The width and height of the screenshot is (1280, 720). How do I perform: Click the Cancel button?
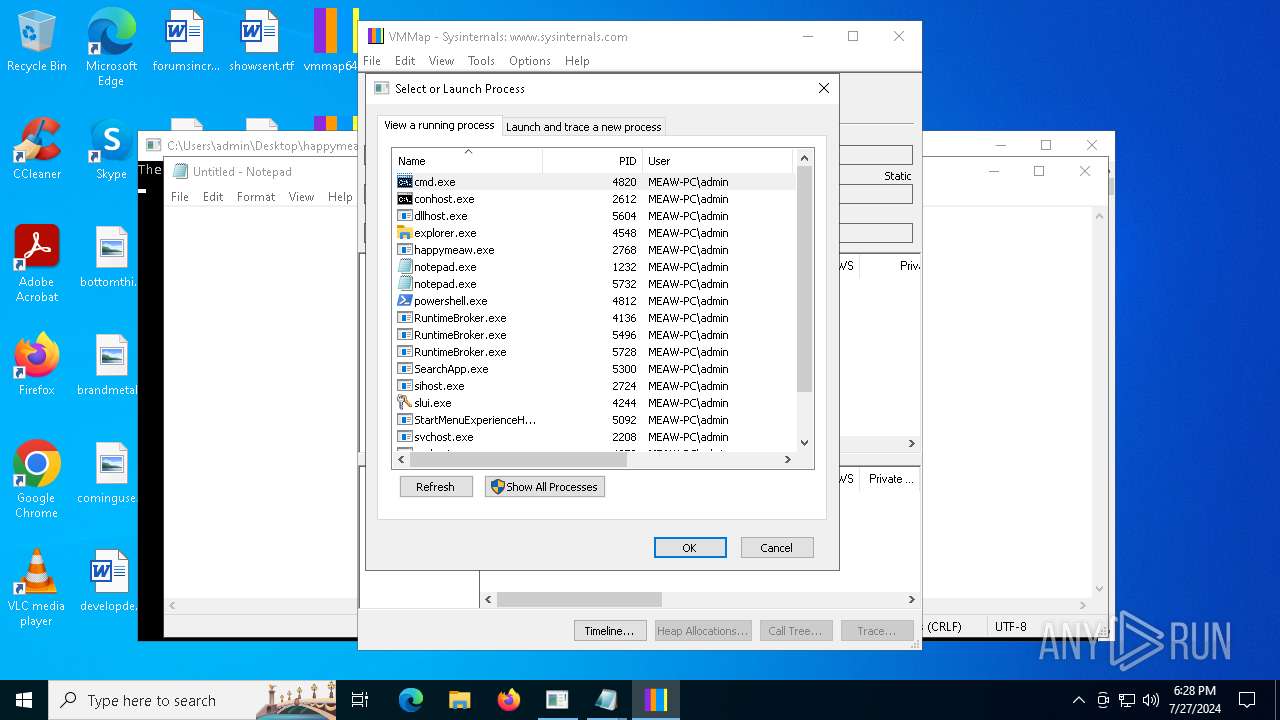coord(777,548)
